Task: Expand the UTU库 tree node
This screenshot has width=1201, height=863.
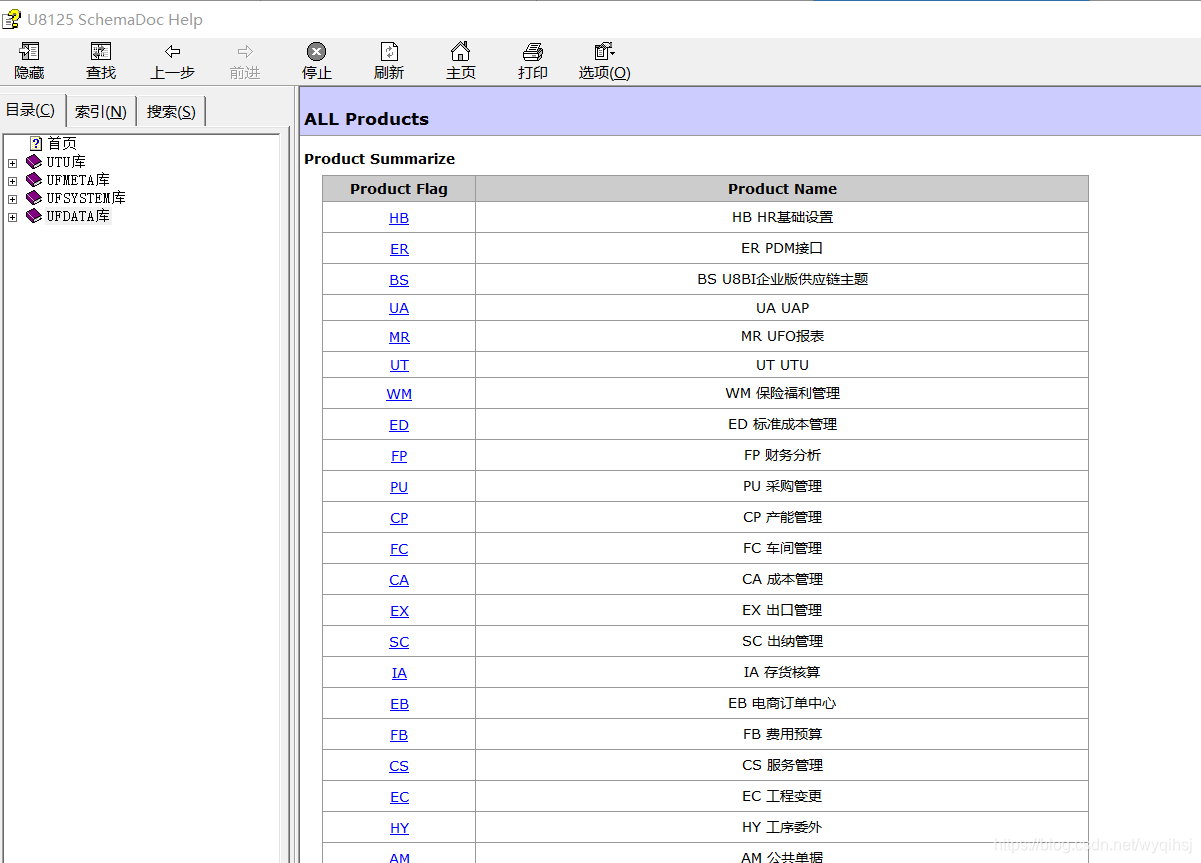Action: [13, 163]
